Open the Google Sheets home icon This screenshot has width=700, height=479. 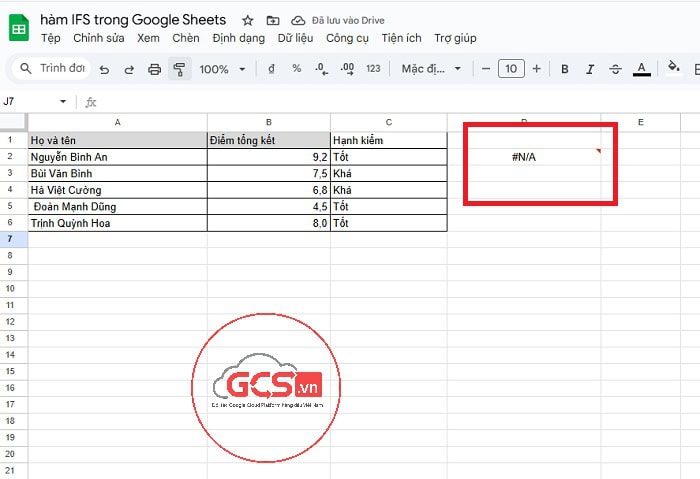pos(19,28)
